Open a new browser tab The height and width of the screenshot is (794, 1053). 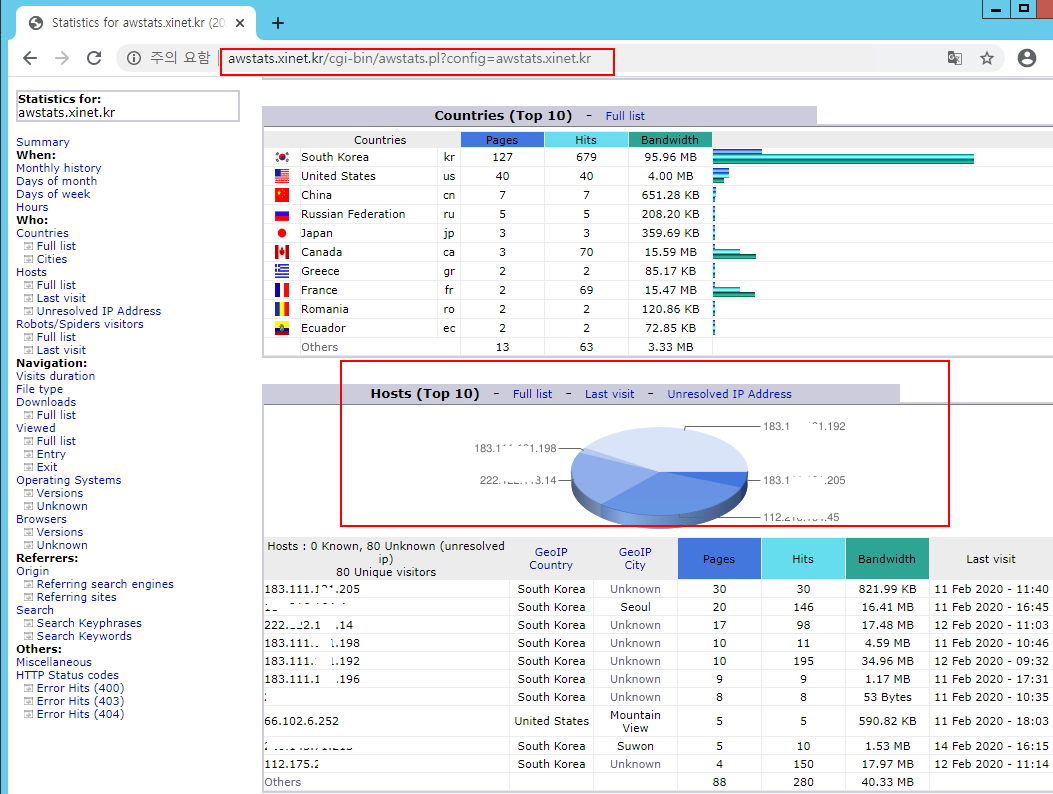coord(278,23)
